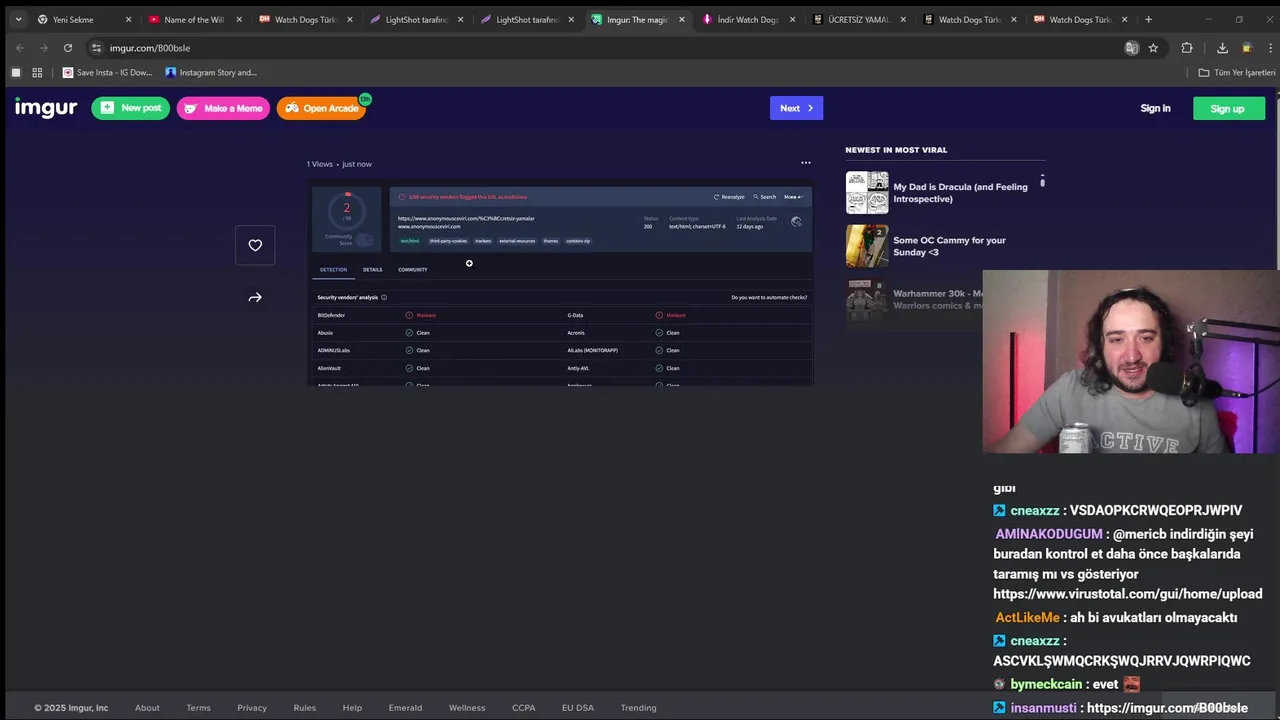Go back in browser history
The image size is (1280, 720).
(x=19, y=48)
